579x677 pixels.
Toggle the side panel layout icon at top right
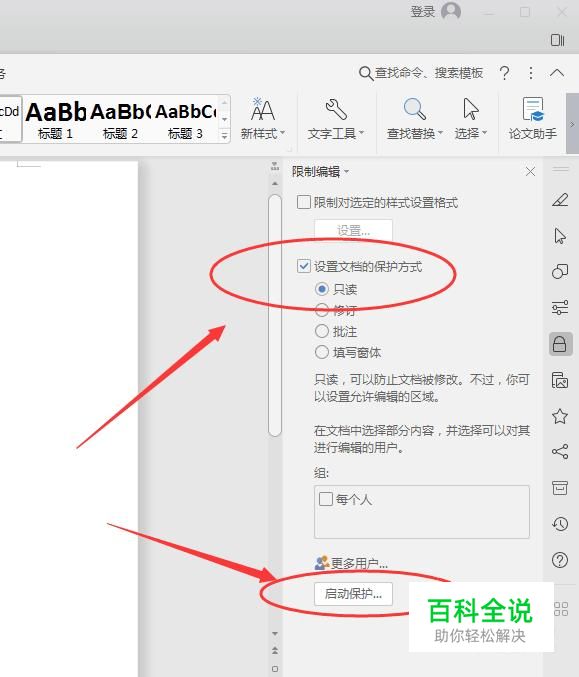(x=557, y=40)
